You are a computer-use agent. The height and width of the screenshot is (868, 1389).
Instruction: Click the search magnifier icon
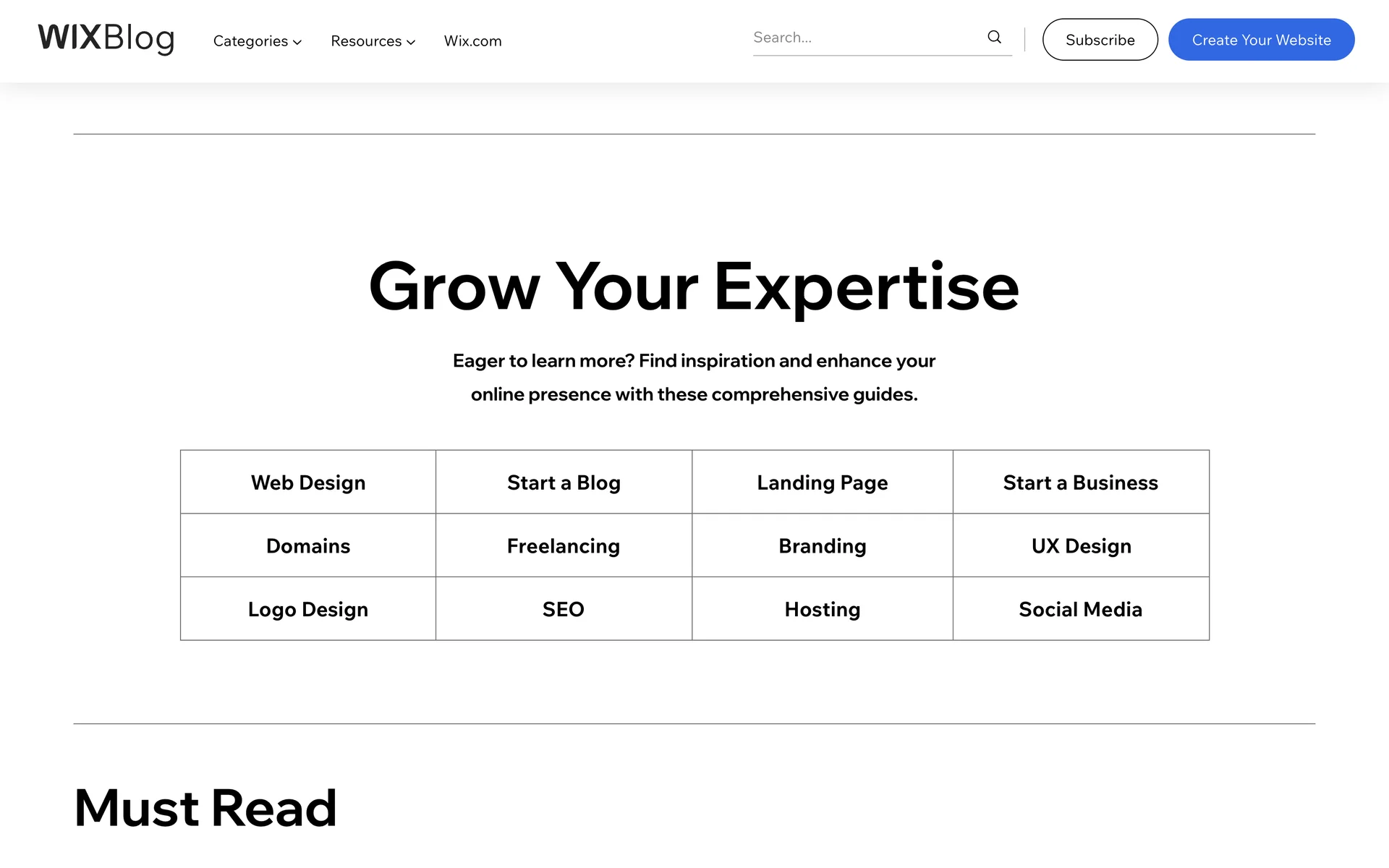click(994, 38)
